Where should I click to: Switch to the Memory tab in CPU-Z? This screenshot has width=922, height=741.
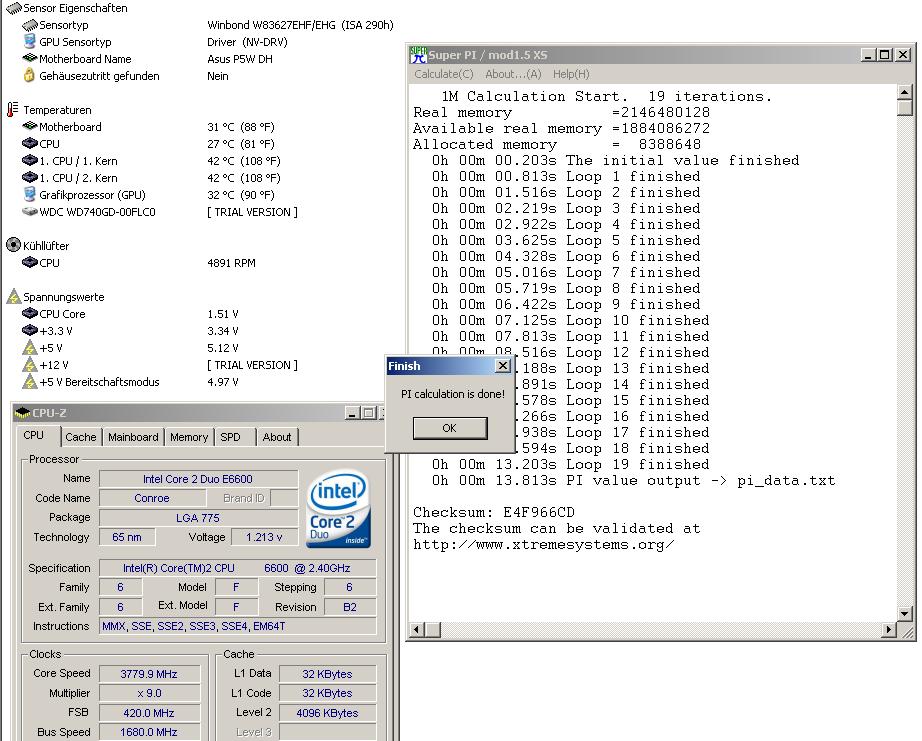pyautogui.click(x=189, y=437)
